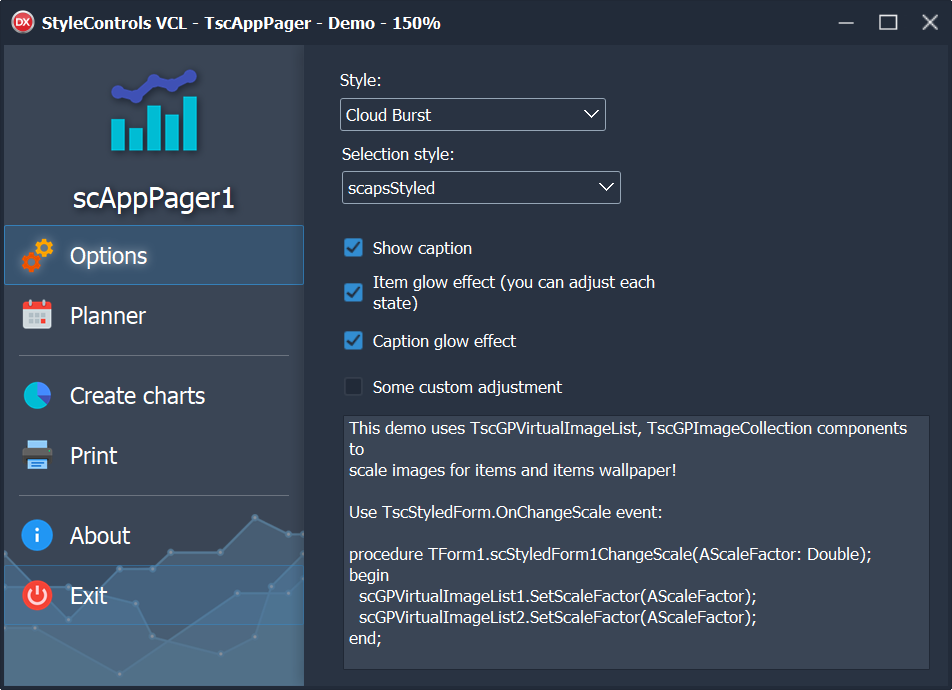952x690 pixels.
Task: Minimize the demo window
Action: [846, 23]
